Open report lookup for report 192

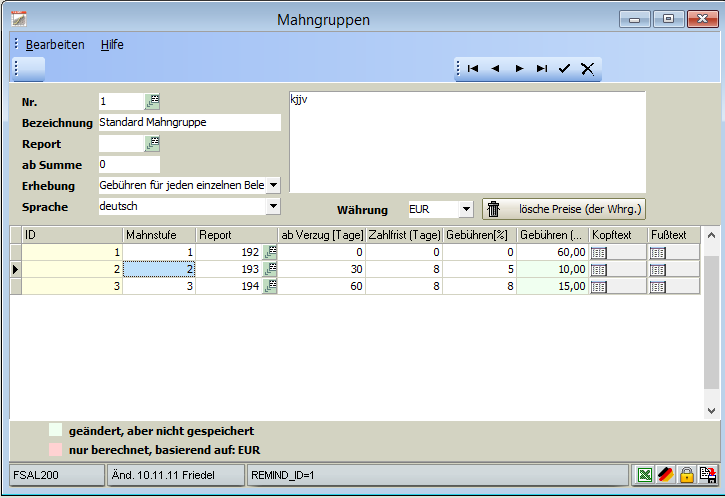pos(270,252)
